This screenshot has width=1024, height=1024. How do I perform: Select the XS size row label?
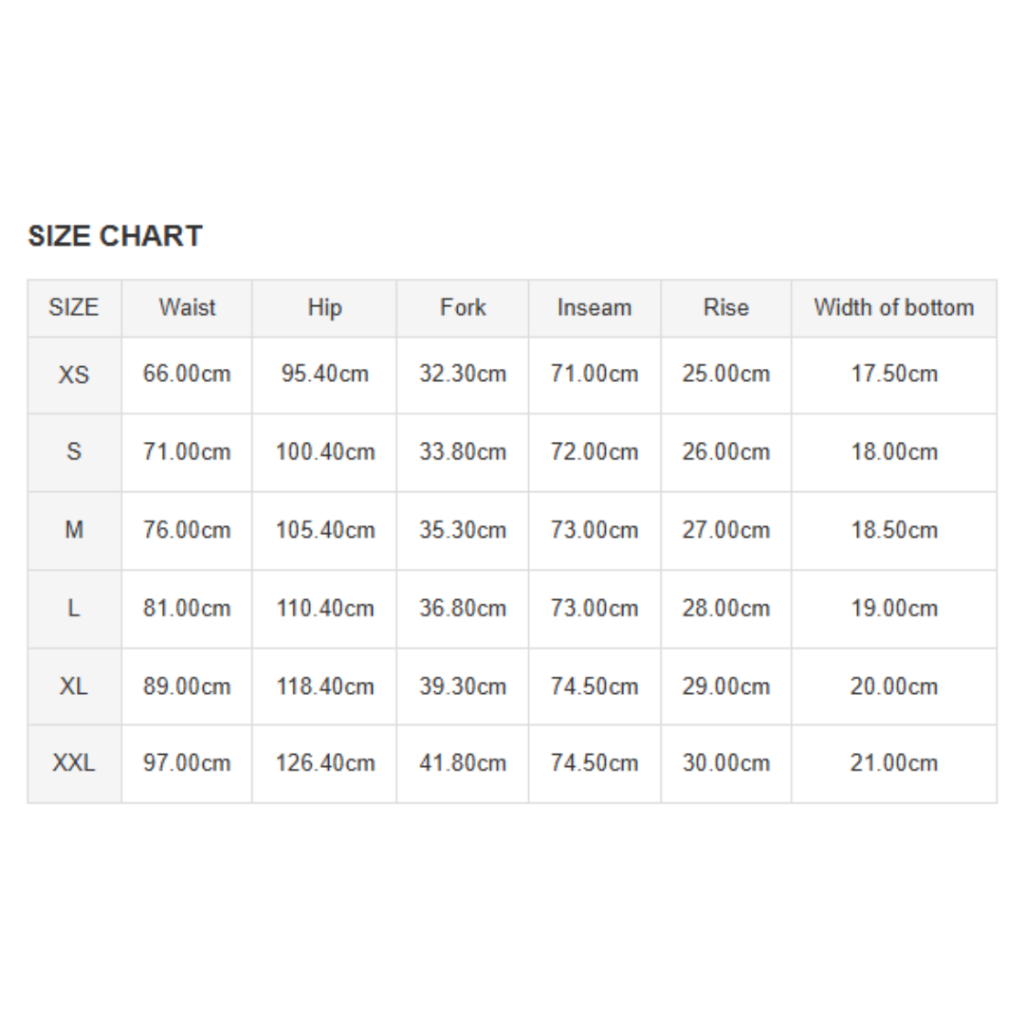click(x=74, y=375)
